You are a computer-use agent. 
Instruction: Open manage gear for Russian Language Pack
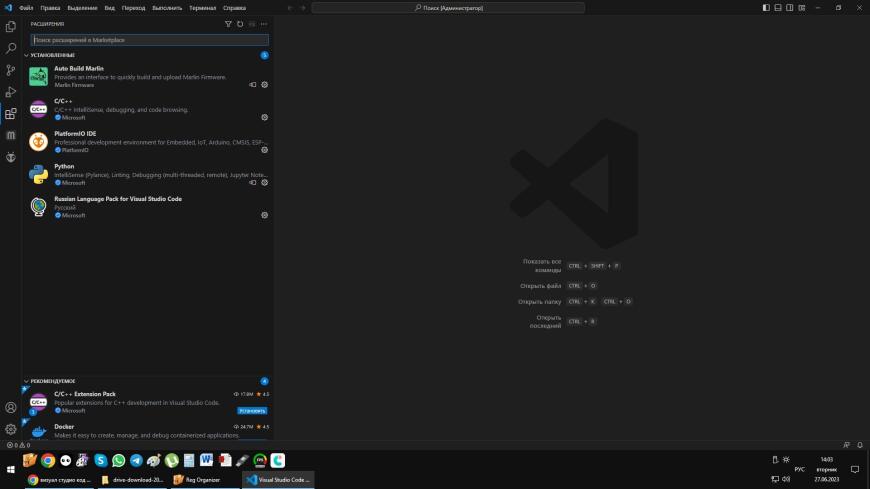pos(265,215)
